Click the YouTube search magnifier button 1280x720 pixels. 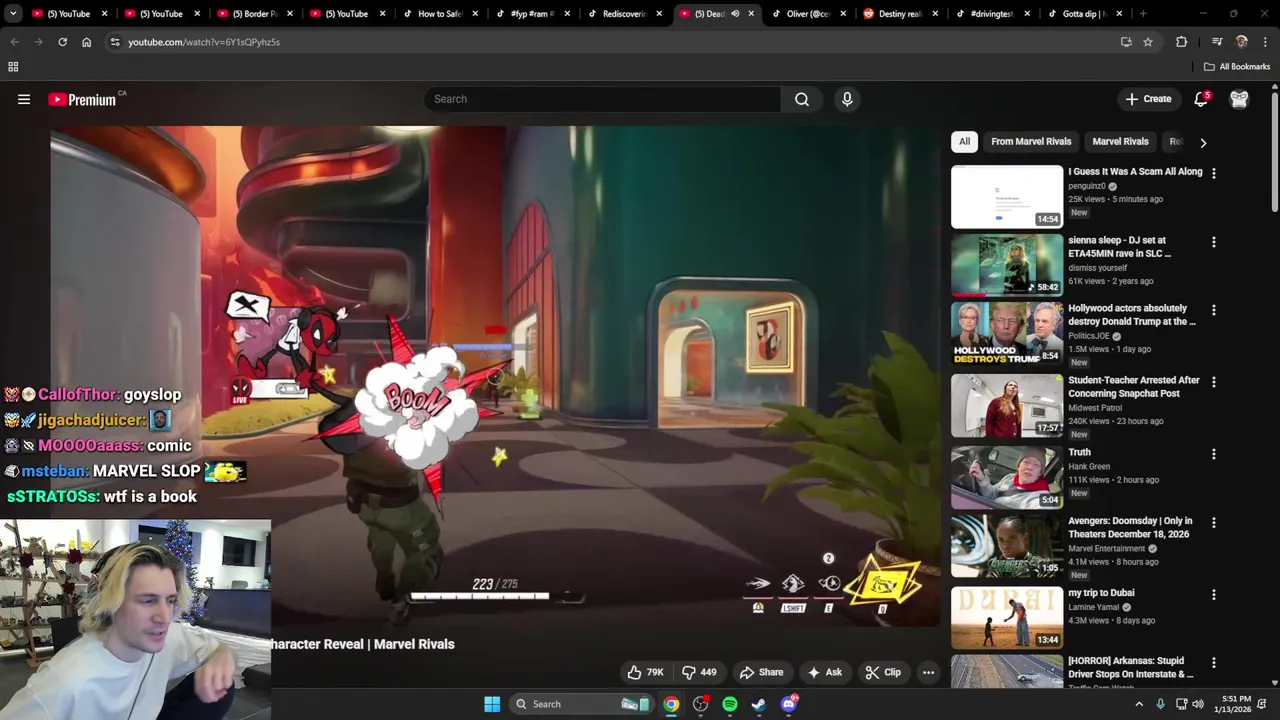pyautogui.click(x=802, y=99)
